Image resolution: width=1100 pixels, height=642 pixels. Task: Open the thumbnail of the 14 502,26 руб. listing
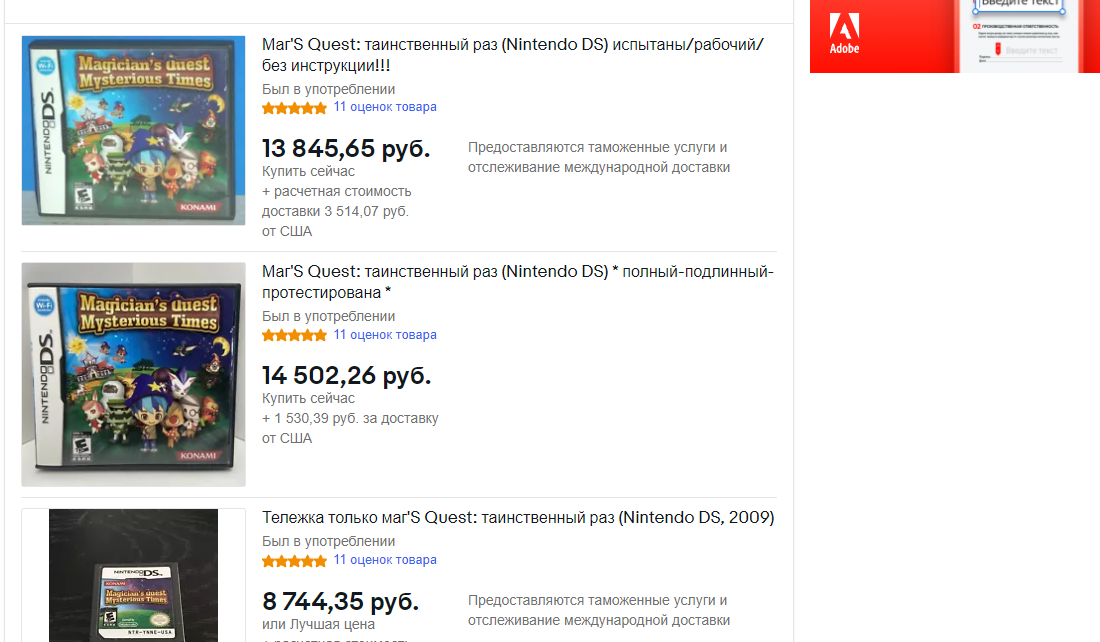point(134,374)
